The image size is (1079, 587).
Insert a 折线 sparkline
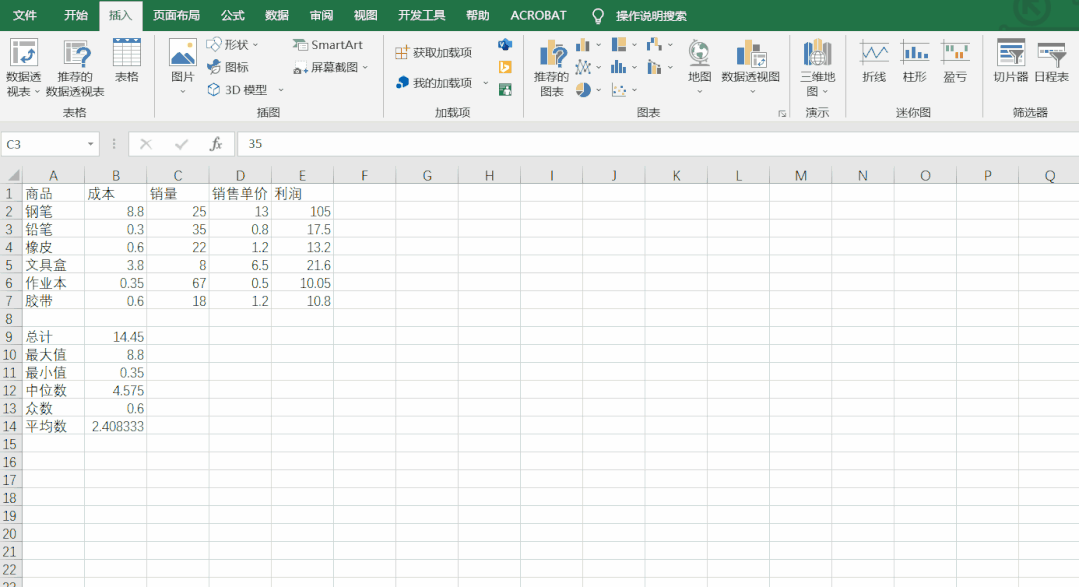pyautogui.click(x=874, y=61)
